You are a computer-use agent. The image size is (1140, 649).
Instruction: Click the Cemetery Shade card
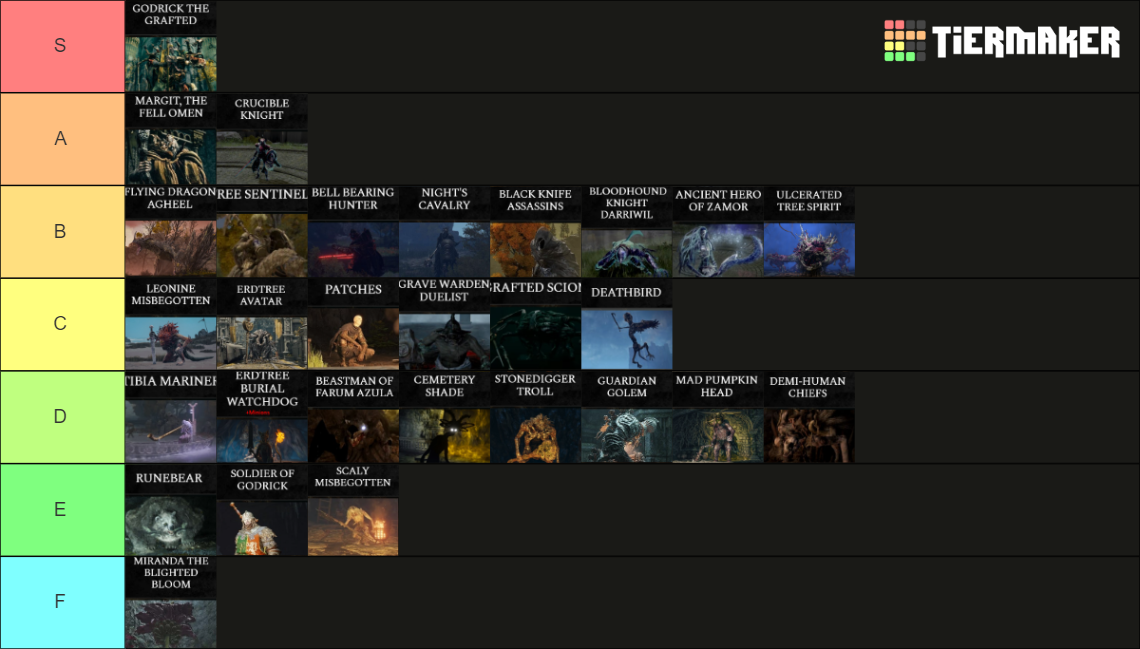coord(444,417)
